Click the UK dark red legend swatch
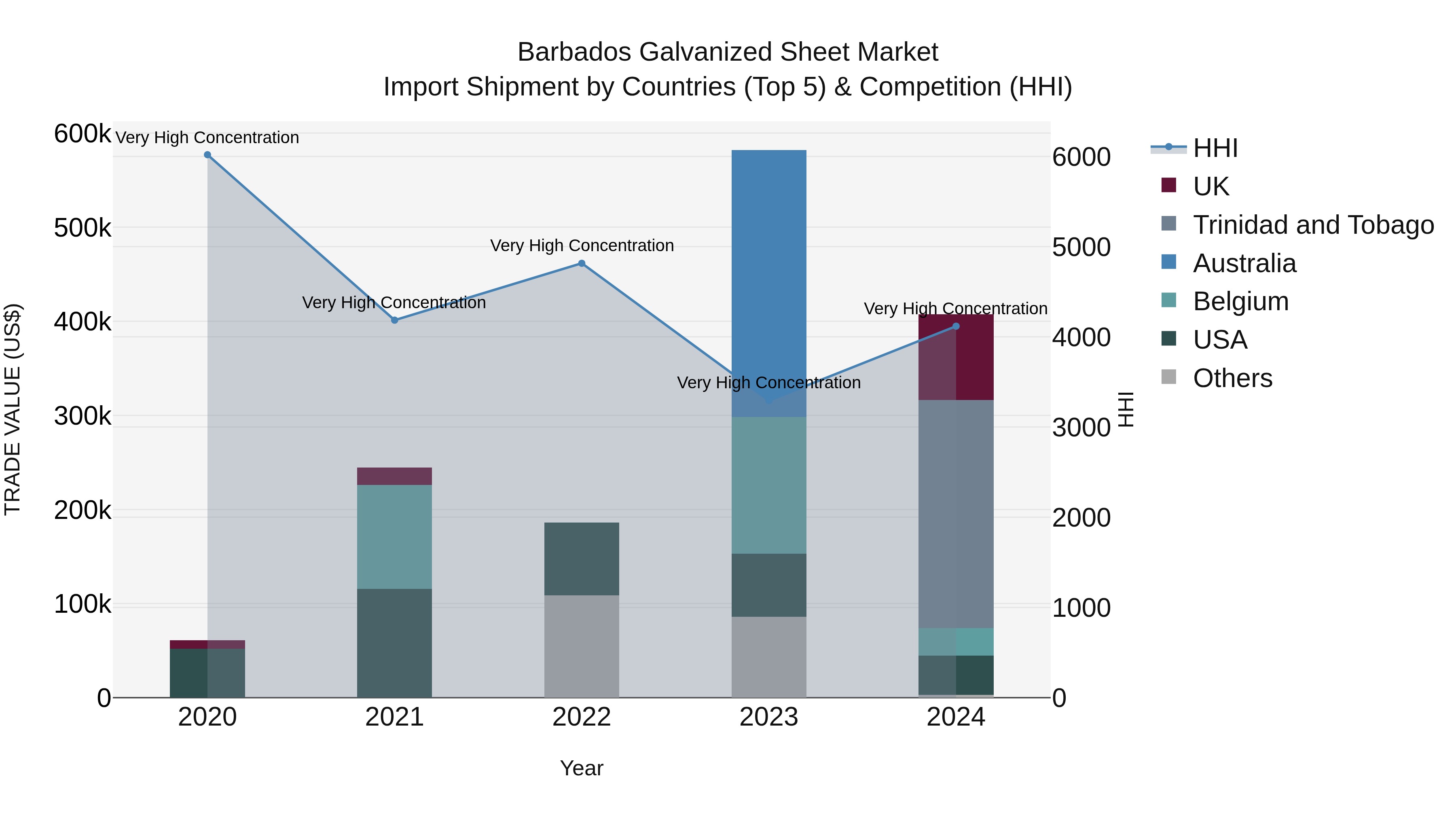Image resolution: width=1456 pixels, height=819 pixels. 1168,185
